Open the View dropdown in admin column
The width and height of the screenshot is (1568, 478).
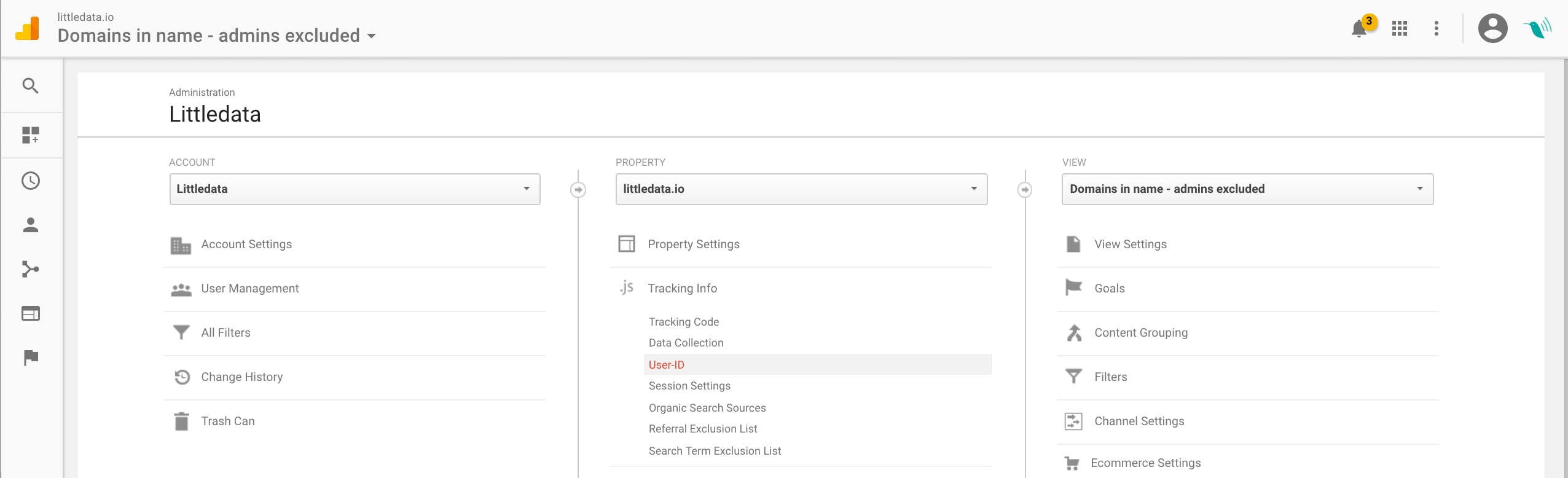(x=1248, y=189)
